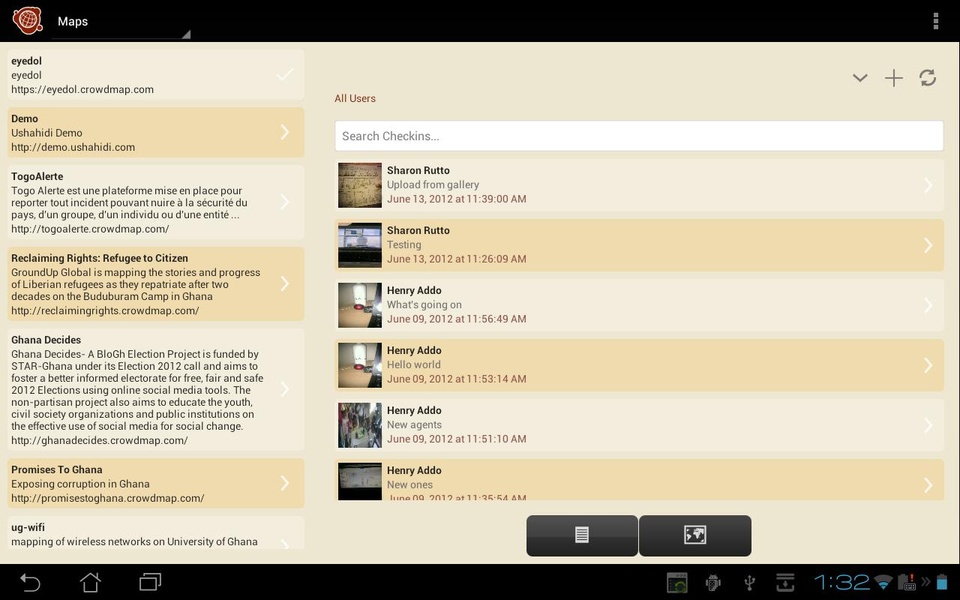Select Upload from gallery message text
Viewport: 960px width, 600px height.
coord(433,185)
